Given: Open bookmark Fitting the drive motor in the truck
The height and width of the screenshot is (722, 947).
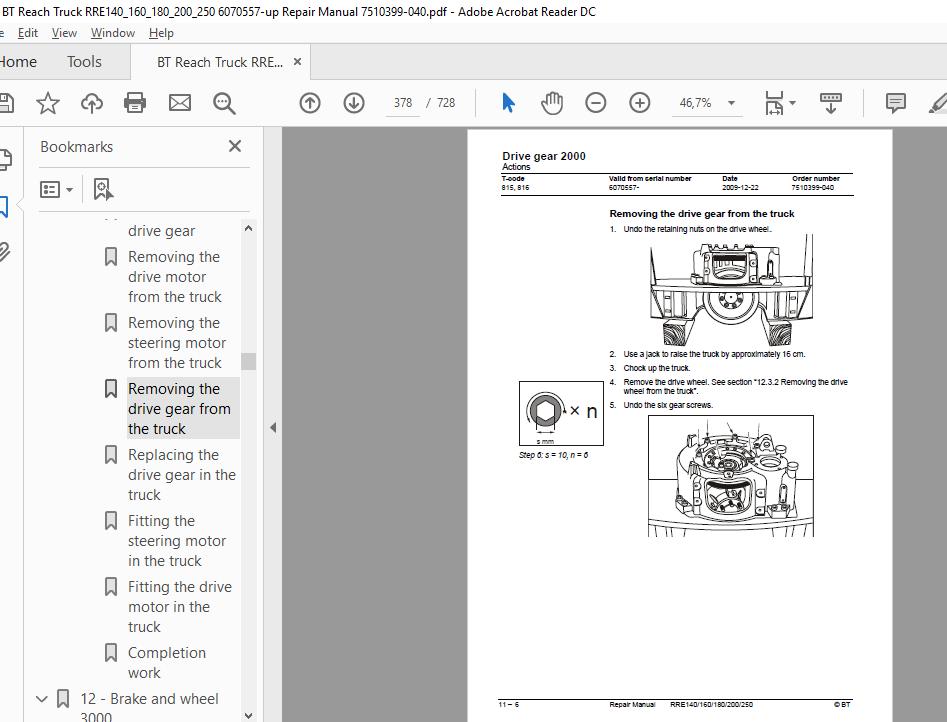Looking at the screenshot, I should pyautogui.click(x=180, y=607).
